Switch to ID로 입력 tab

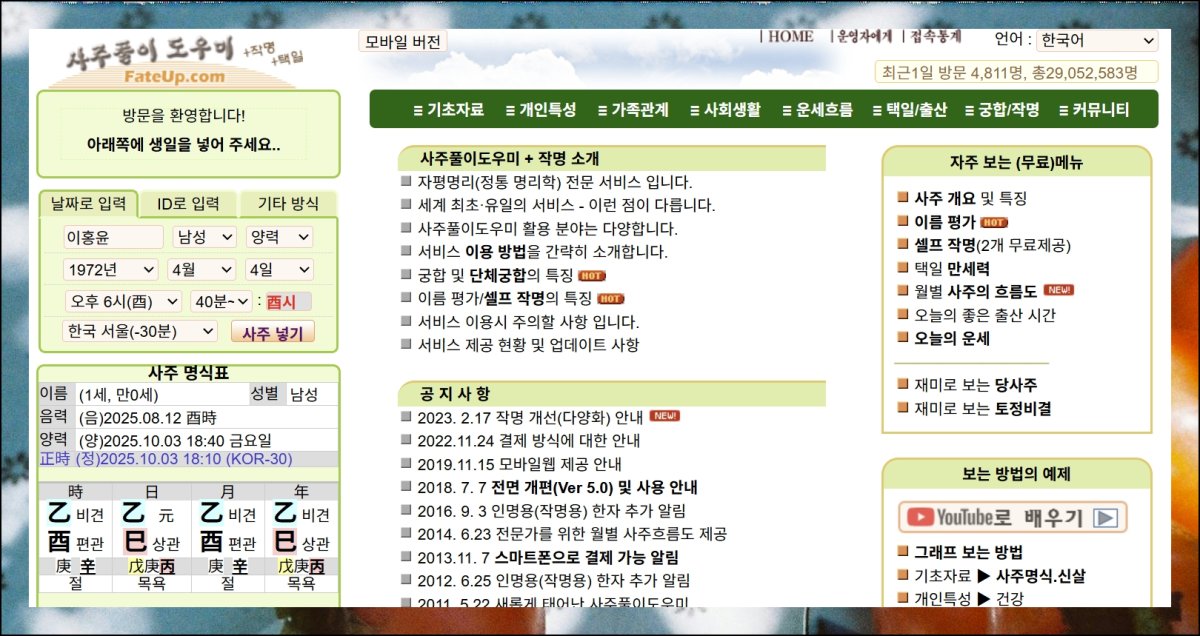(188, 204)
